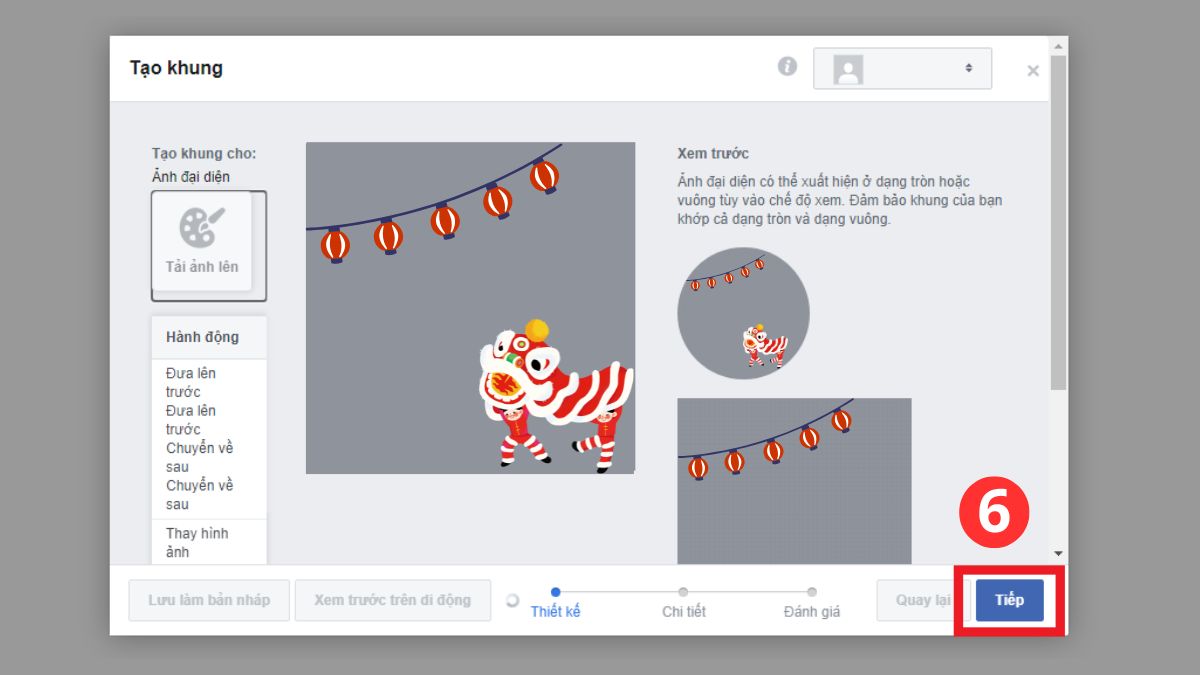The width and height of the screenshot is (1200, 675).
Task: Click the Tải ảnh lên upload box
Action: pyautogui.click(x=208, y=243)
